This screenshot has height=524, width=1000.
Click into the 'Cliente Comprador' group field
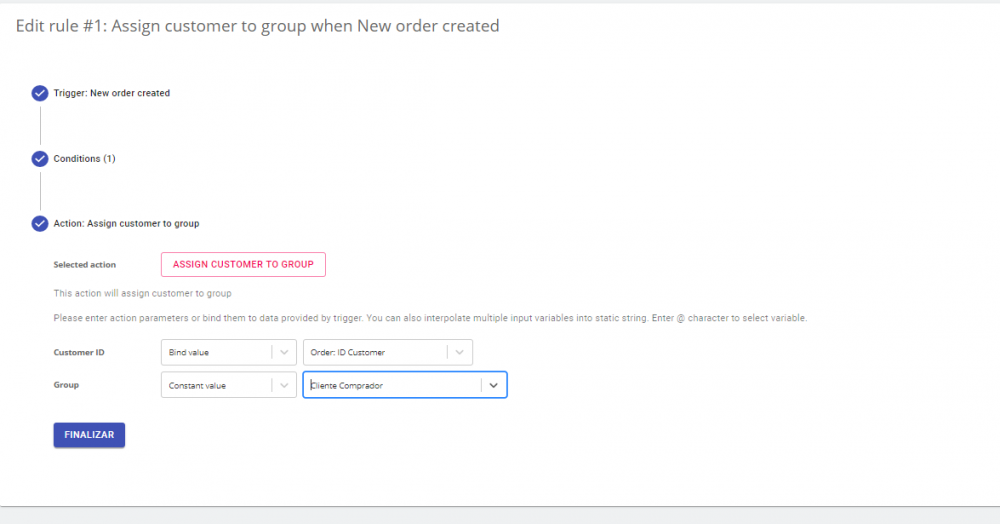point(390,386)
